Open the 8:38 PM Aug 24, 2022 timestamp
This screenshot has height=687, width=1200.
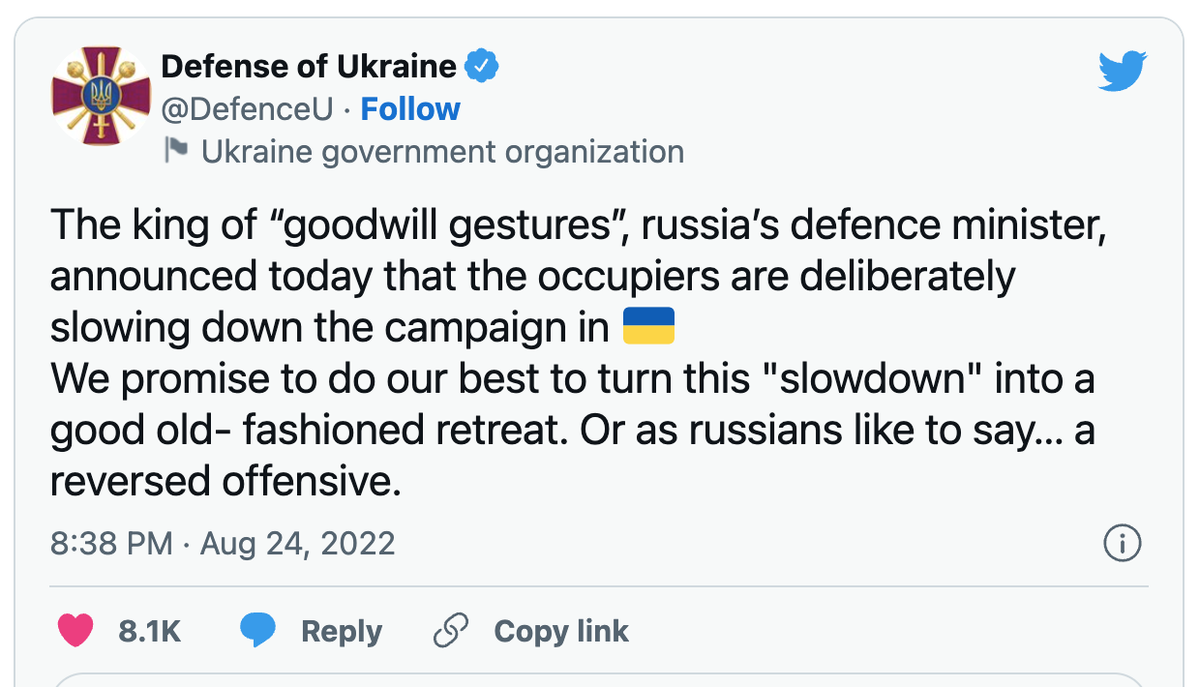pos(223,544)
